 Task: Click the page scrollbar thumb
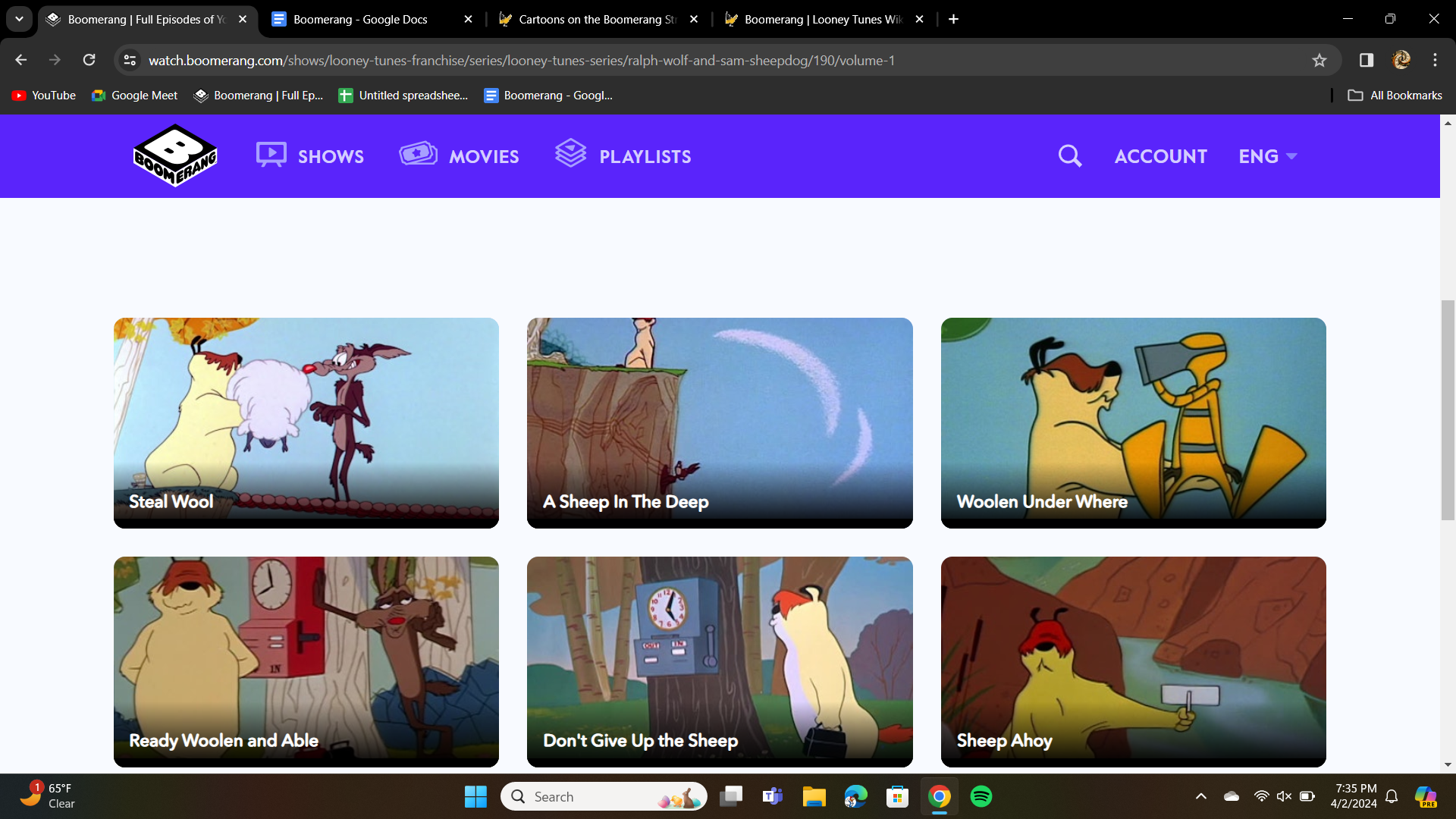pos(1448,409)
